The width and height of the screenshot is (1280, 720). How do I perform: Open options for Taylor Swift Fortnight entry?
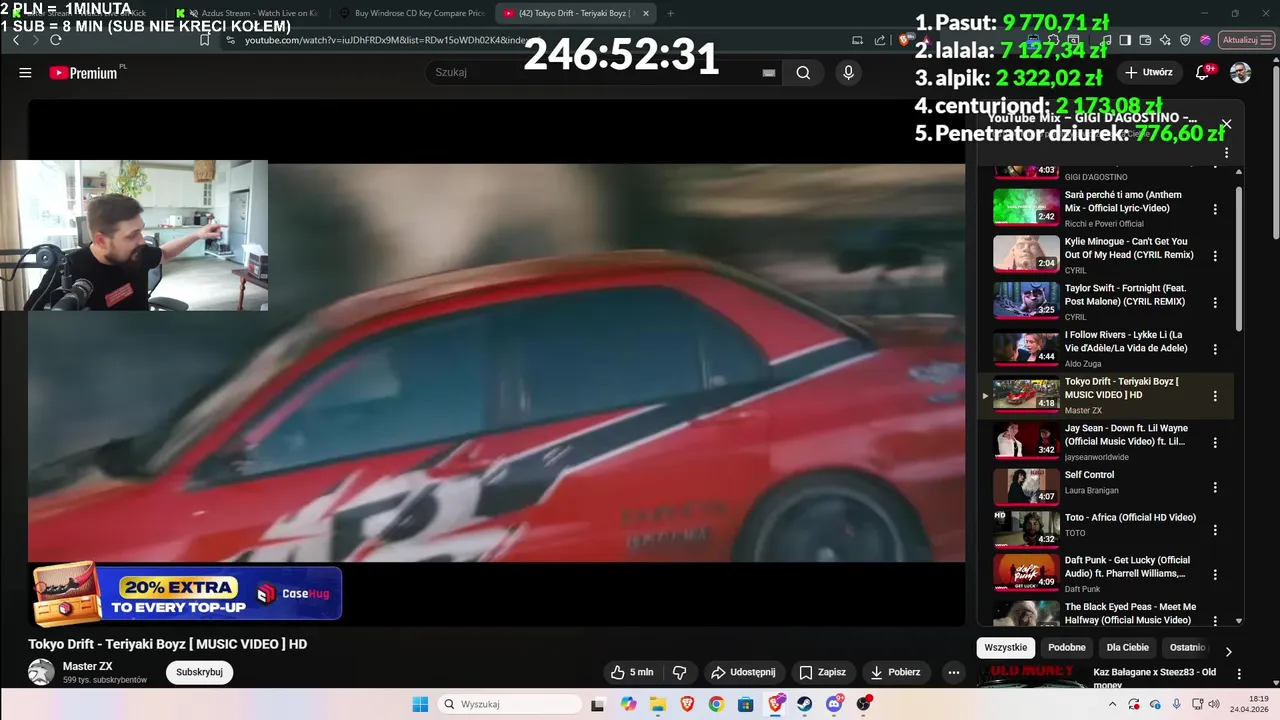(x=1215, y=302)
